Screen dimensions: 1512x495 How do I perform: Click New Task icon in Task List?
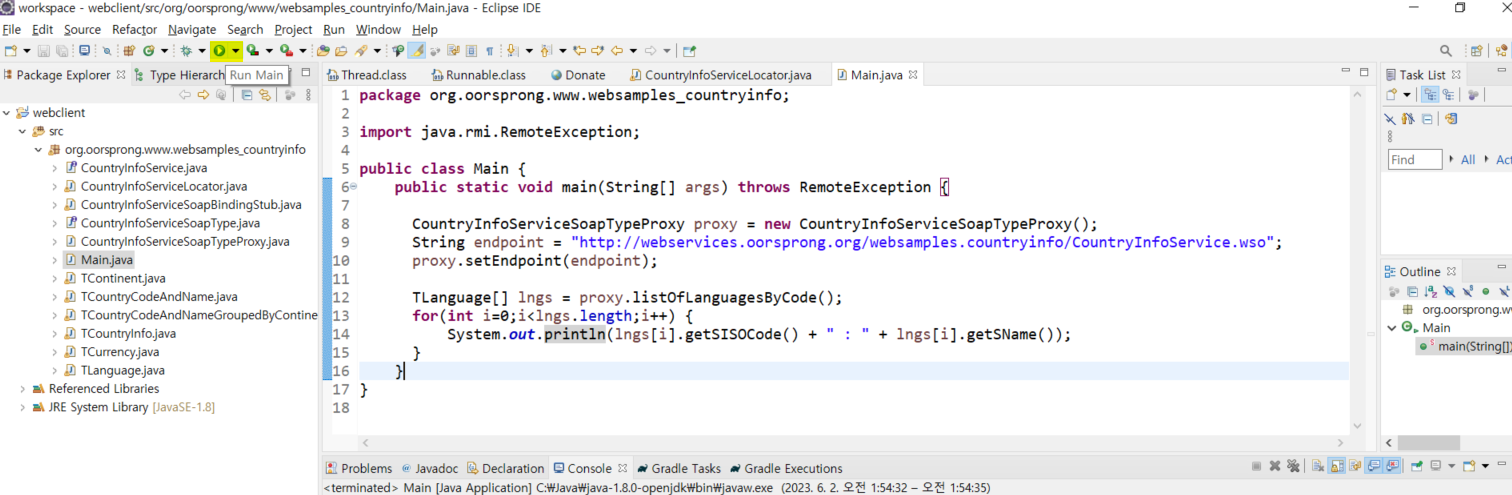pos(1391,95)
